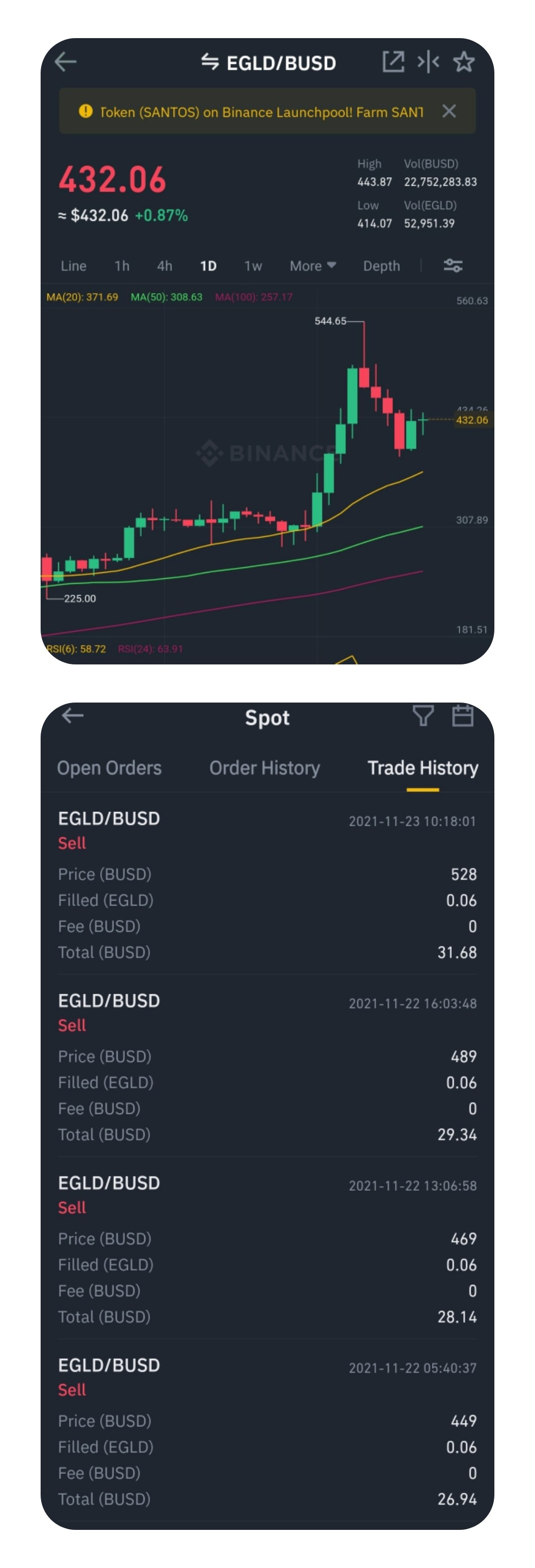Select the 4h chart interval
Viewport: 535px width, 1568px height.
click(164, 266)
